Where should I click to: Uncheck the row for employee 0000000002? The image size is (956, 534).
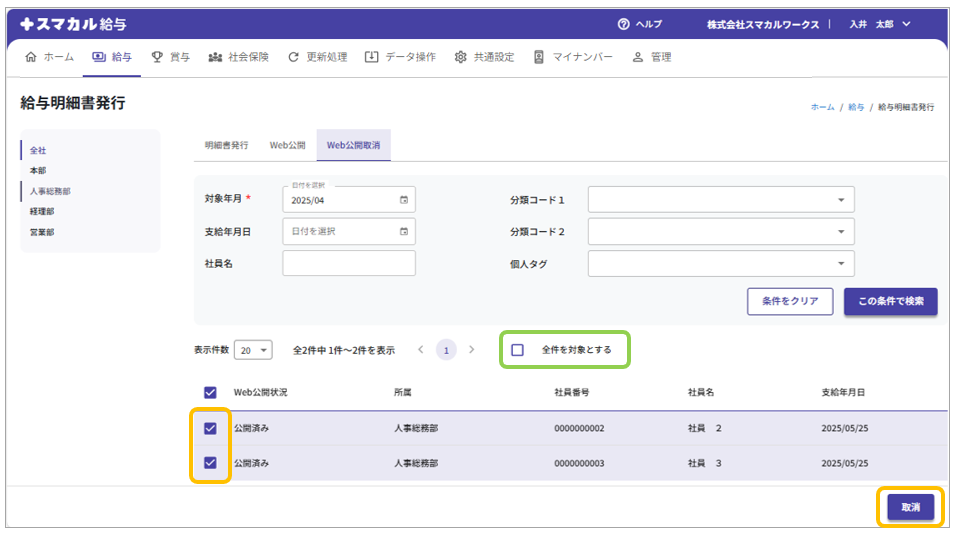click(x=210, y=428)
